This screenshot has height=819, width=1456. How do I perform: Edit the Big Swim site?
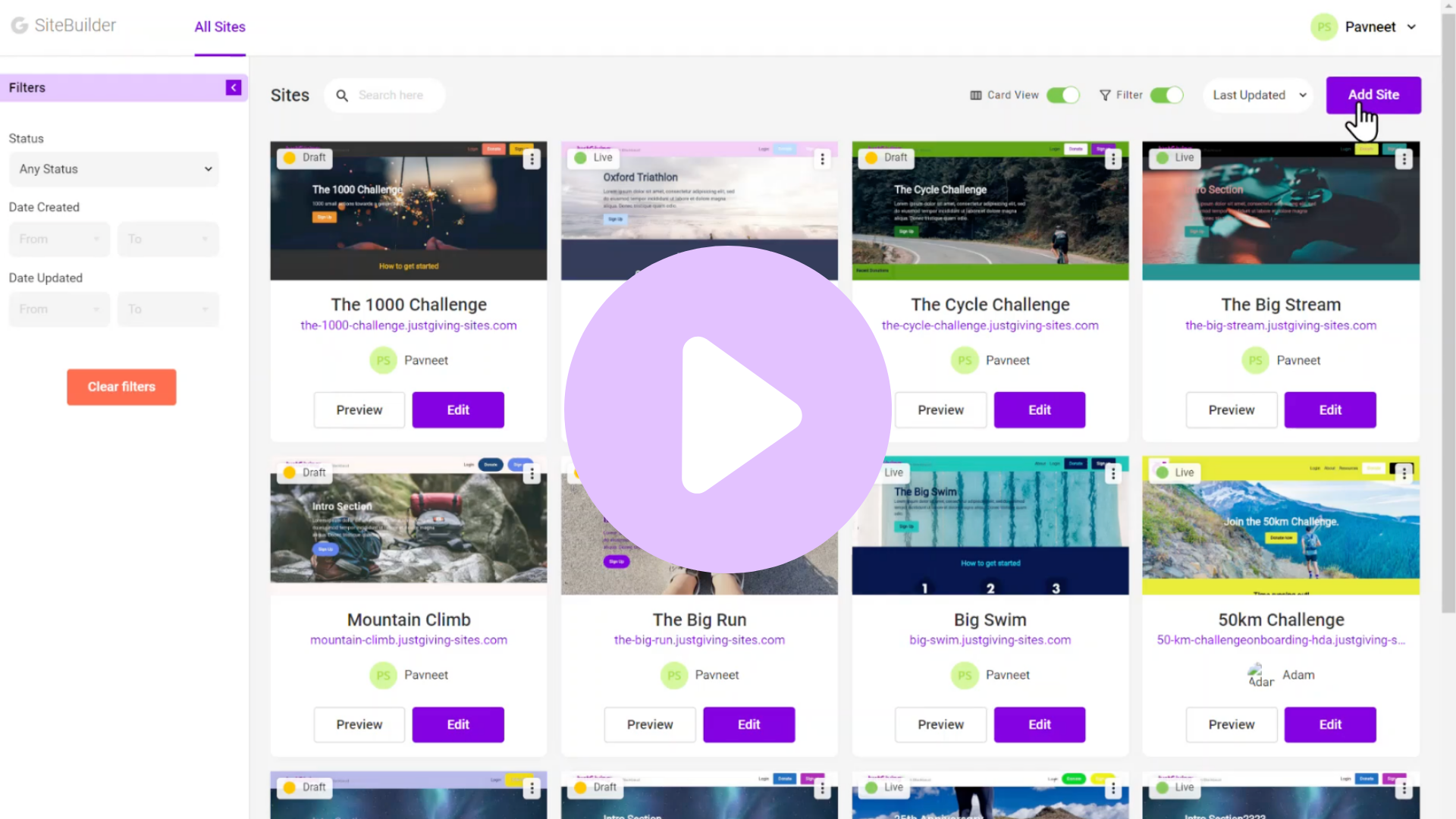click(1040, 725)
